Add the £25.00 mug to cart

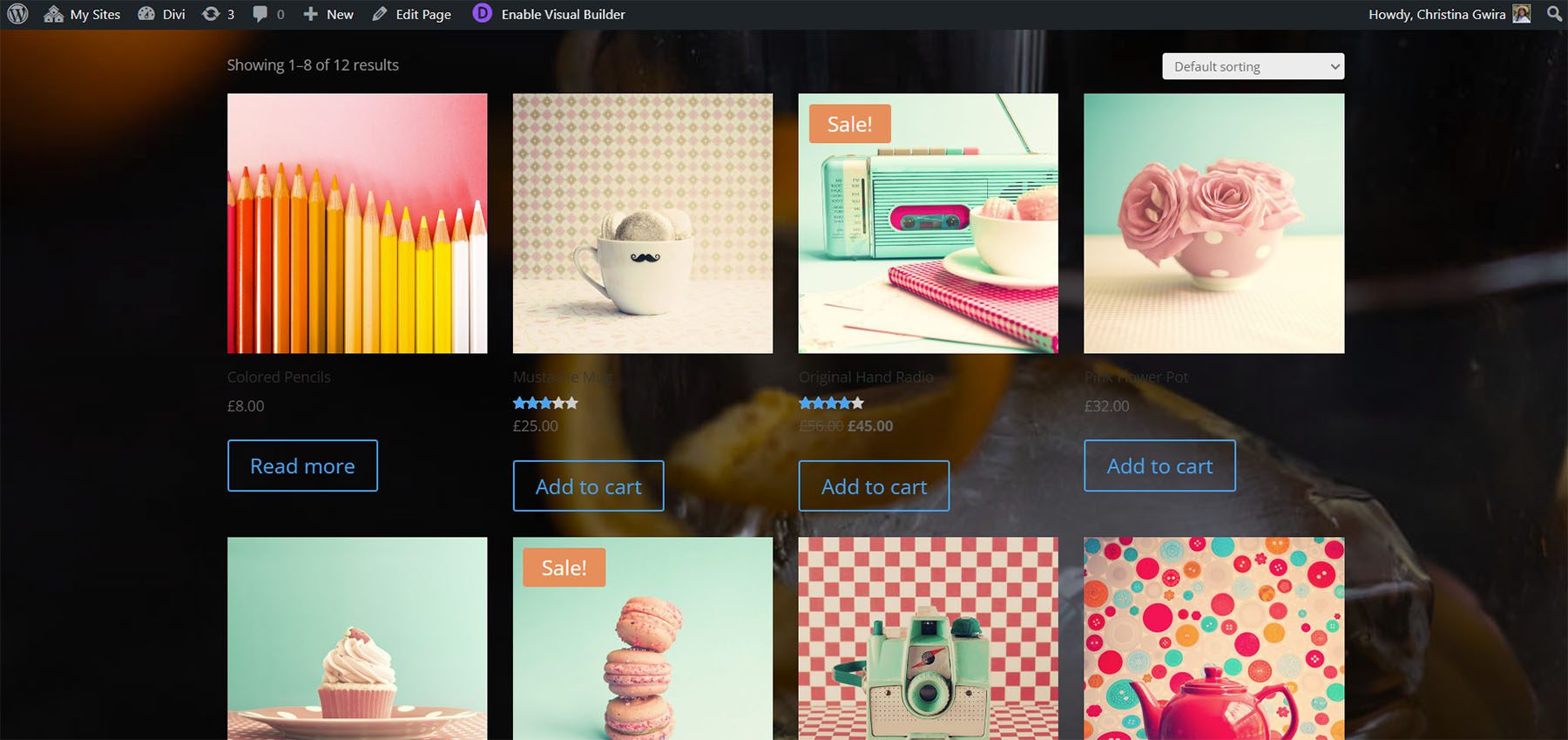pyautogui.click(x=588, y=486)
